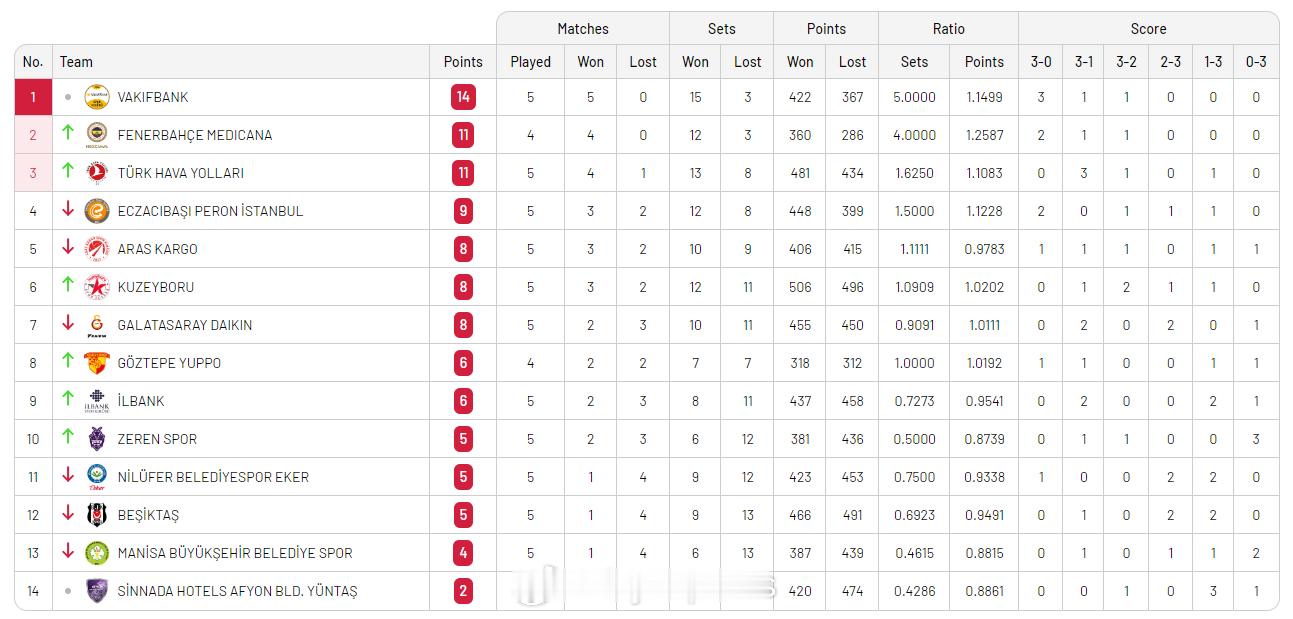
Task: Select the Beşiktaş team logo
Action: (97, 515)
